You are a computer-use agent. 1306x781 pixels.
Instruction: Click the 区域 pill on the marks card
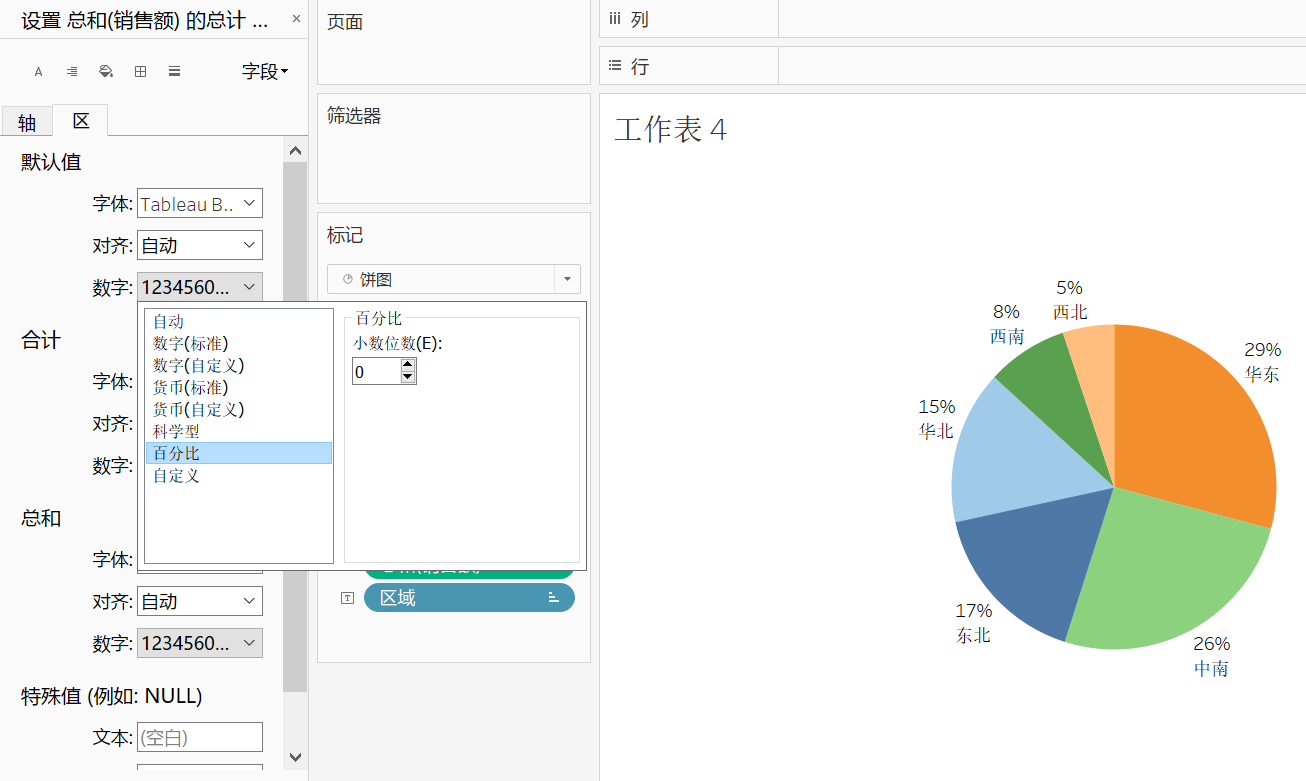pyautogui.click(x=469, y=598)
